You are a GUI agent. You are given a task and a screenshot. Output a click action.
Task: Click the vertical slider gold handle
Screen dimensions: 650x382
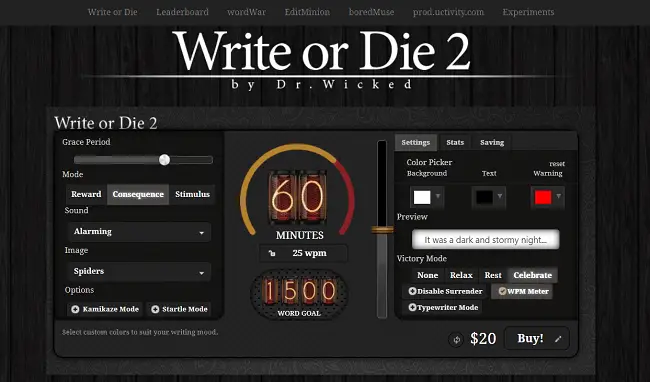click(x=382, y=230)
